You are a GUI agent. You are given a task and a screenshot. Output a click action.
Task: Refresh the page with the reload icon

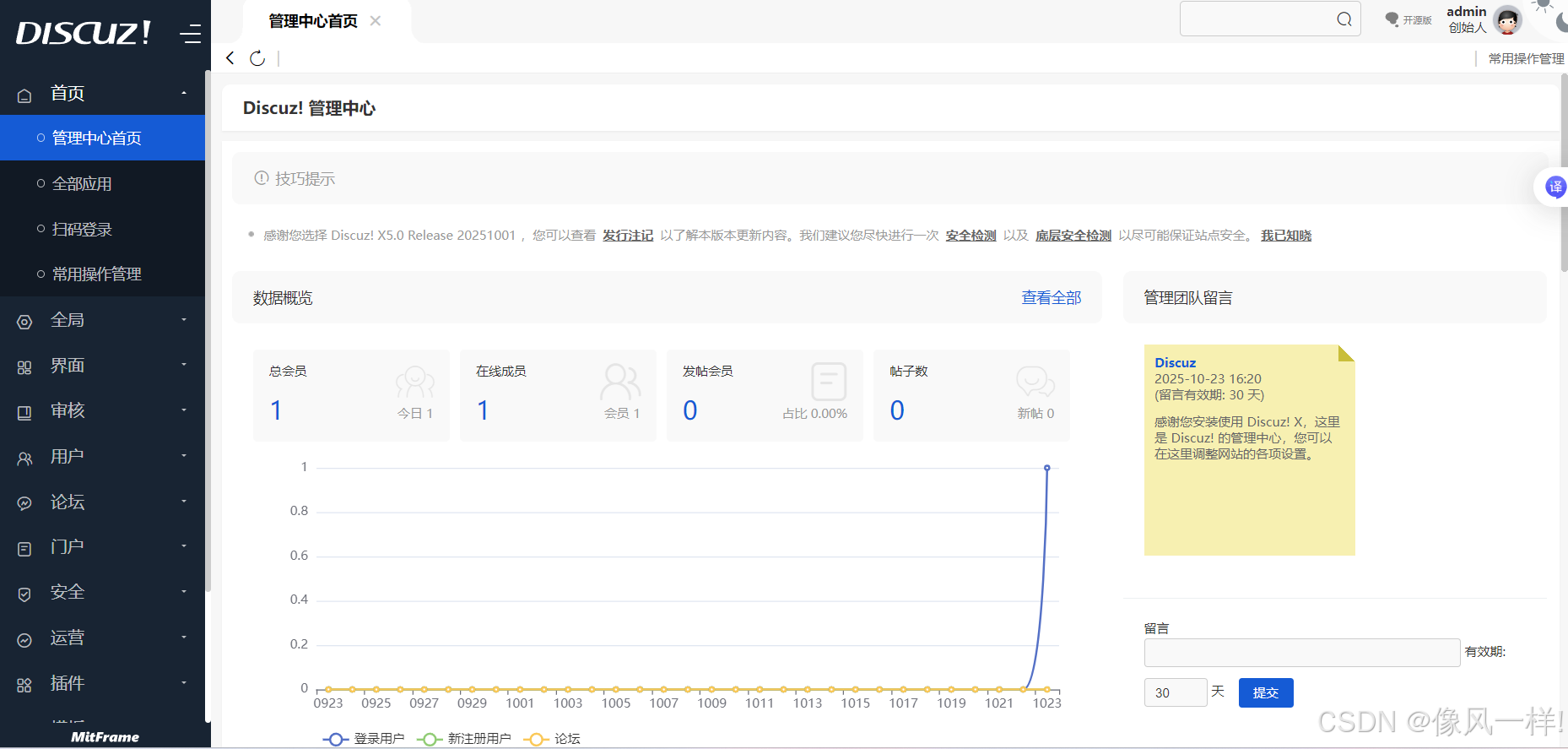coord(257,58)
